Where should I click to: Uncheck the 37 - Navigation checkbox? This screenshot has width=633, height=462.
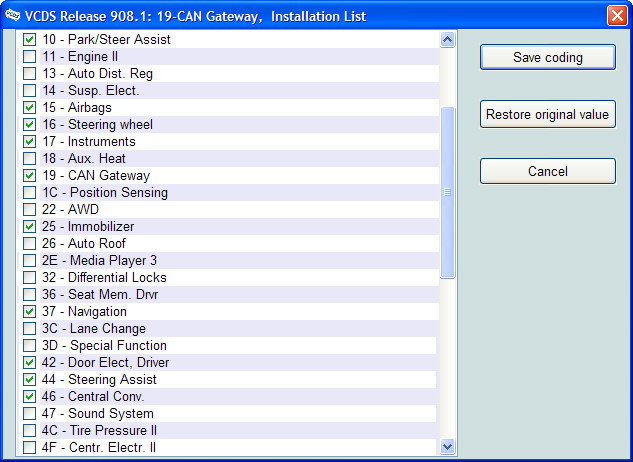click(29, 311)
